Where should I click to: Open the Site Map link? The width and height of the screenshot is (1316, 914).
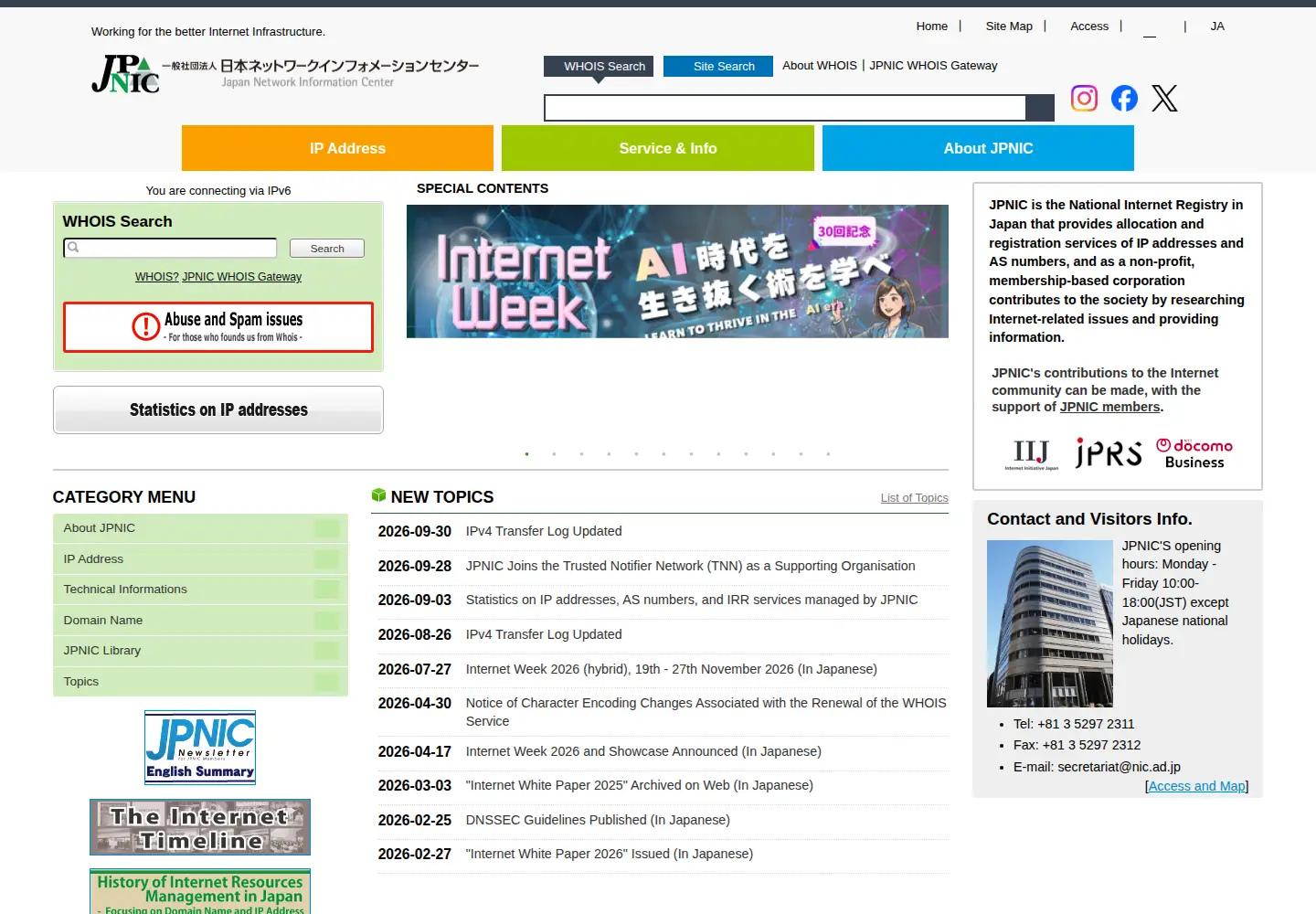(1009, 27)
